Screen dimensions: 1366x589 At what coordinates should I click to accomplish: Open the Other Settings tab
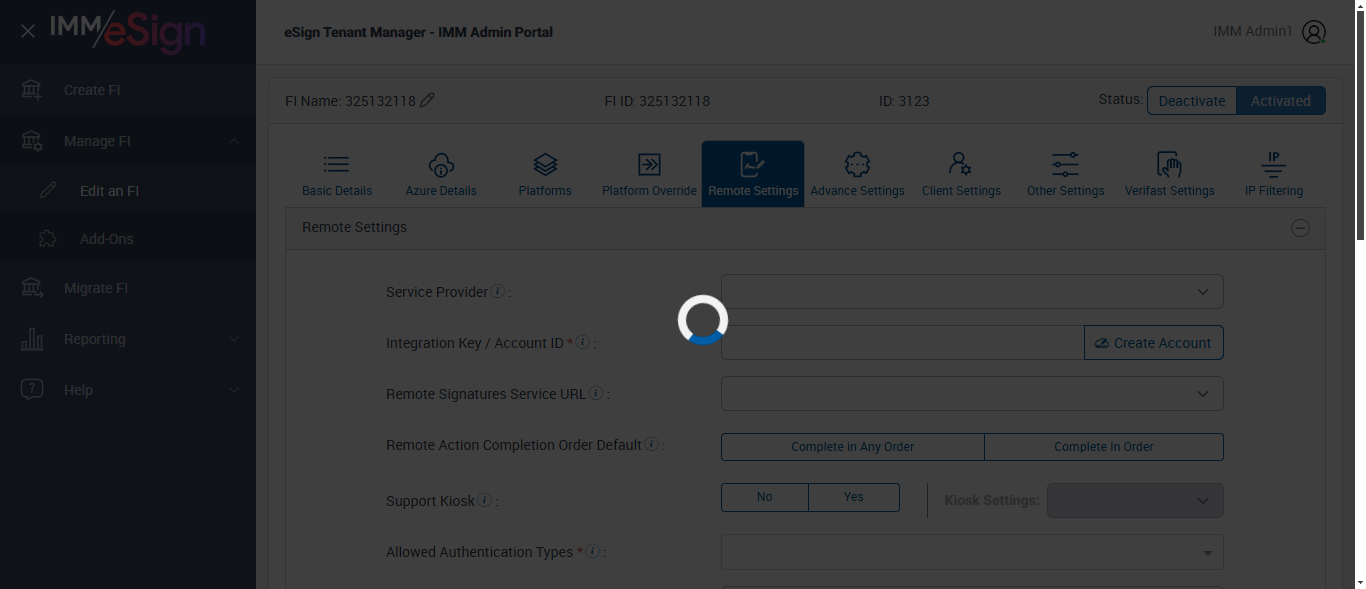[x=1065, y=174]
